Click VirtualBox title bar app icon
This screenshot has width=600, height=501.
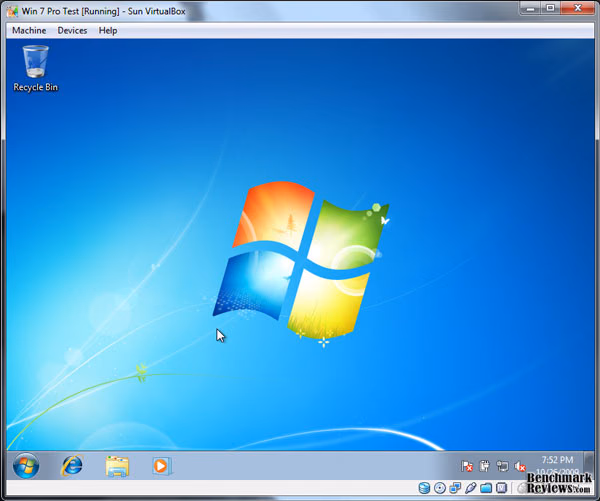13,11
